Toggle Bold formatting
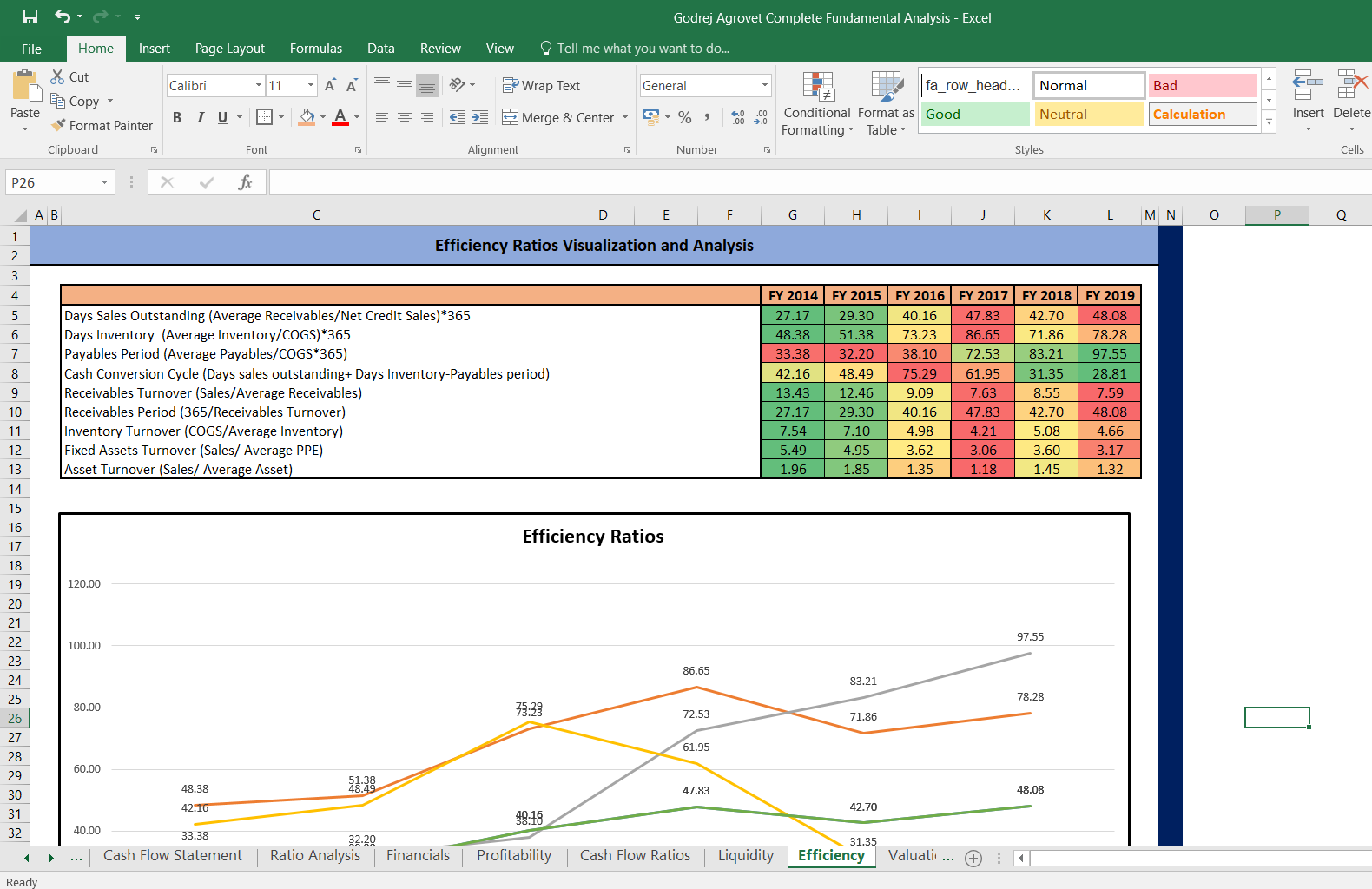The image size is (1372, 889). coord(177,117)
